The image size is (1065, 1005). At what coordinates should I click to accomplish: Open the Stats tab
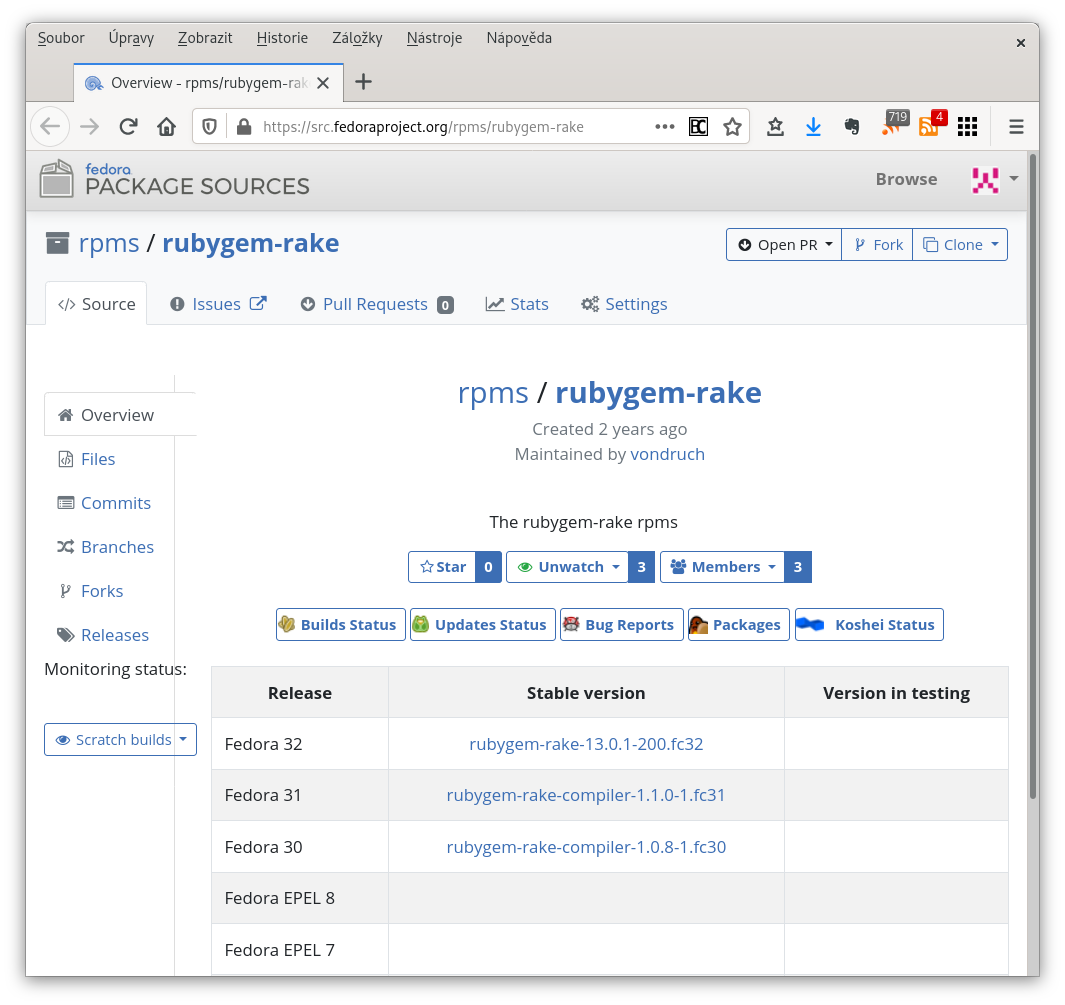[517, 304]
